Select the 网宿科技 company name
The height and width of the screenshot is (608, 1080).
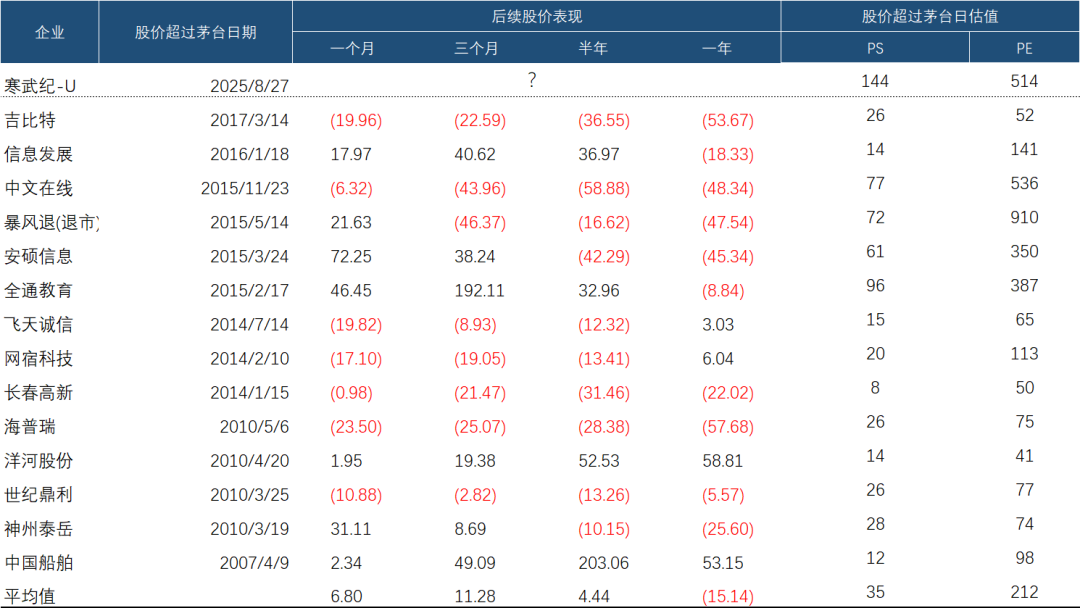point(39,359)
